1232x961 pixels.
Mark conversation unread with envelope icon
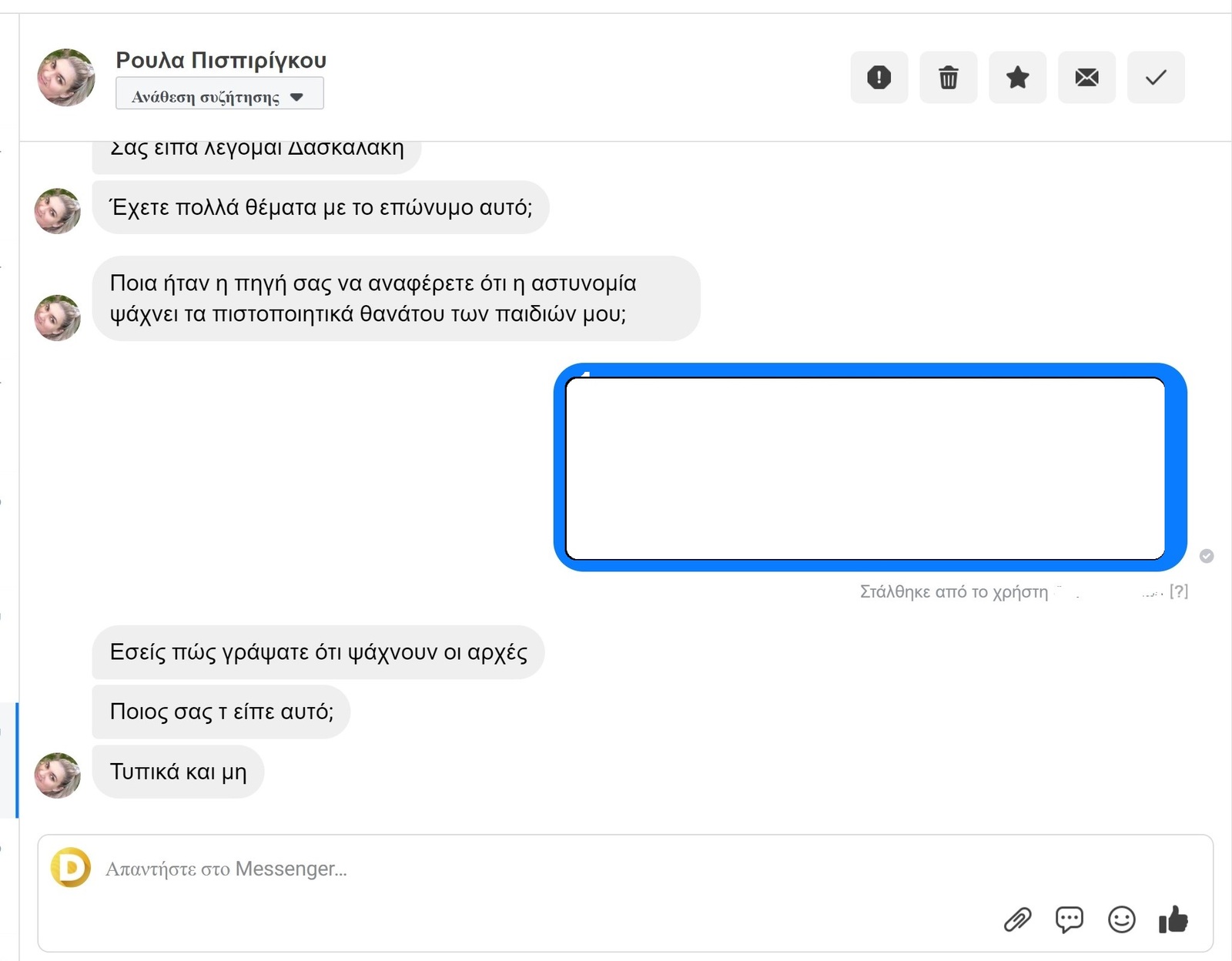(1086, 77)
